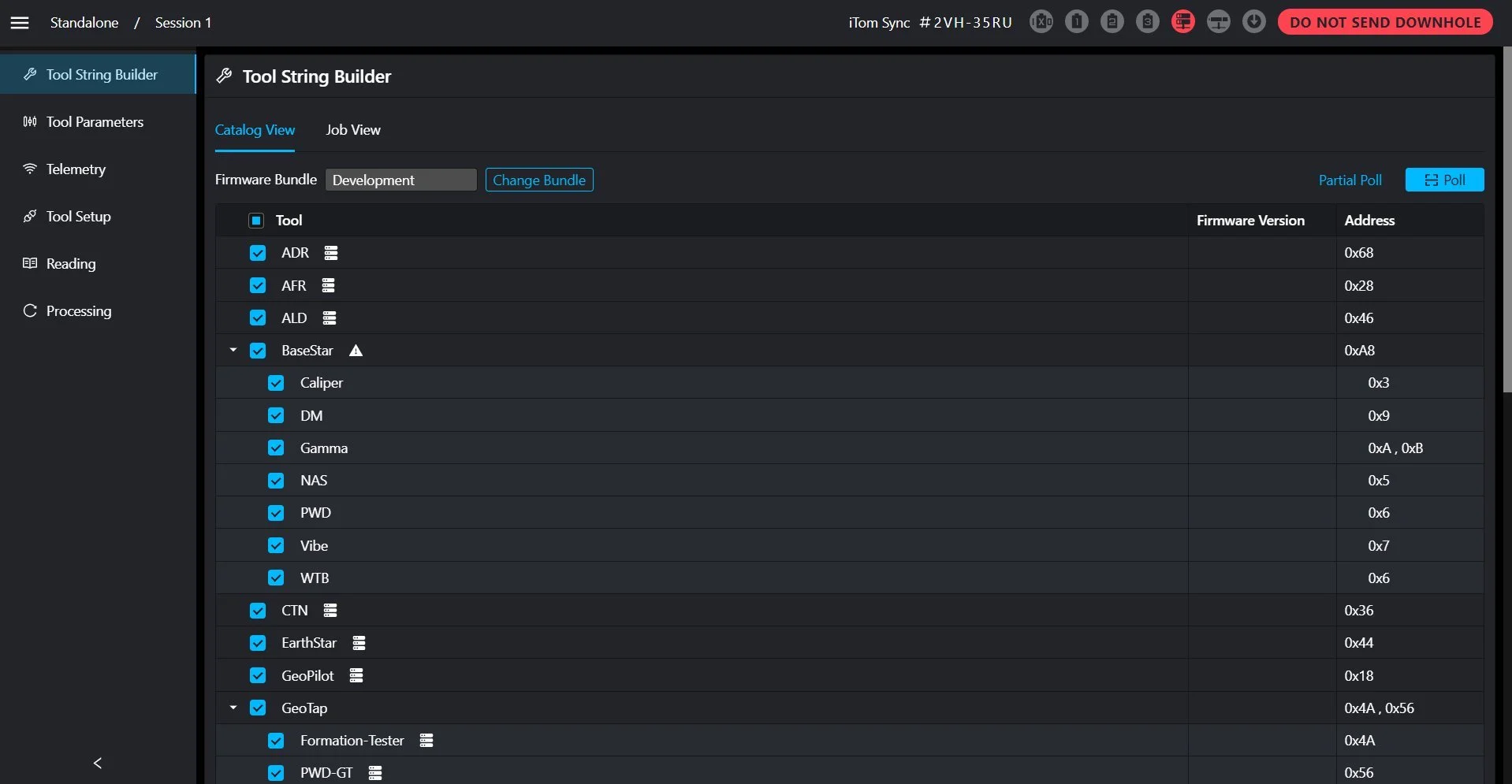Click the select-all Tool checkbox
Screen dimensions: 1512x784
[255, 221]
